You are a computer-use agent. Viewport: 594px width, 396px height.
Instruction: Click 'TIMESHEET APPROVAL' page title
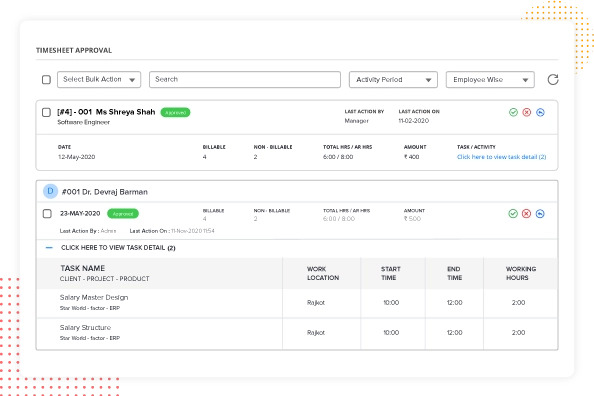pos(74,50)
